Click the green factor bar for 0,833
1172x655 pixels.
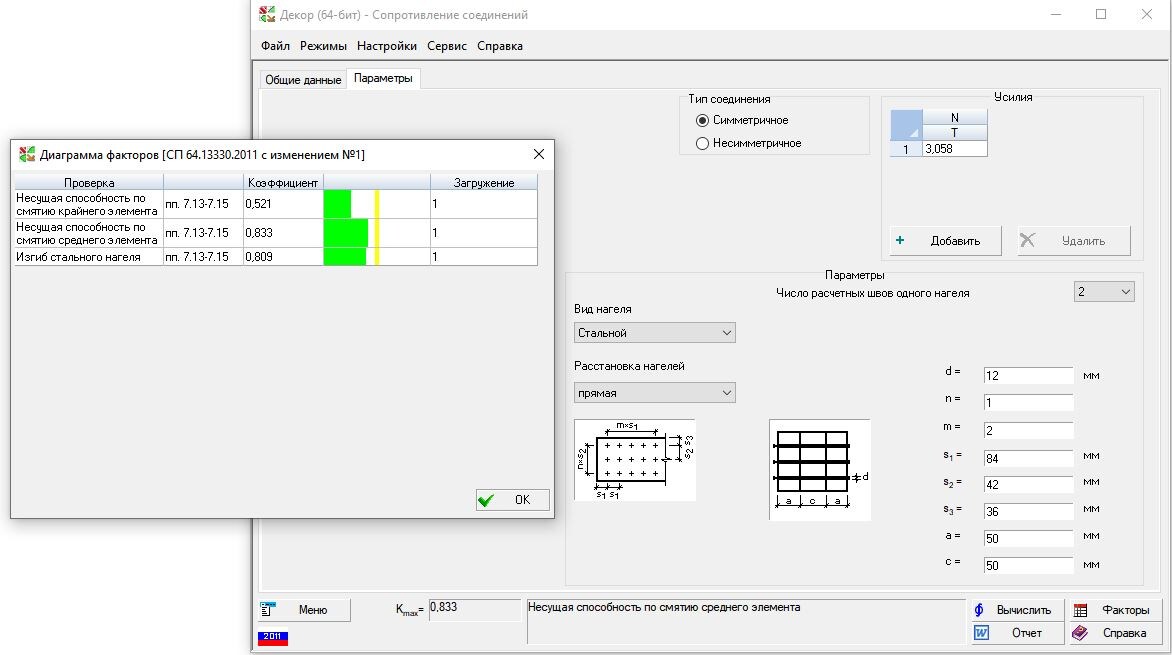(x=345, y=233)
